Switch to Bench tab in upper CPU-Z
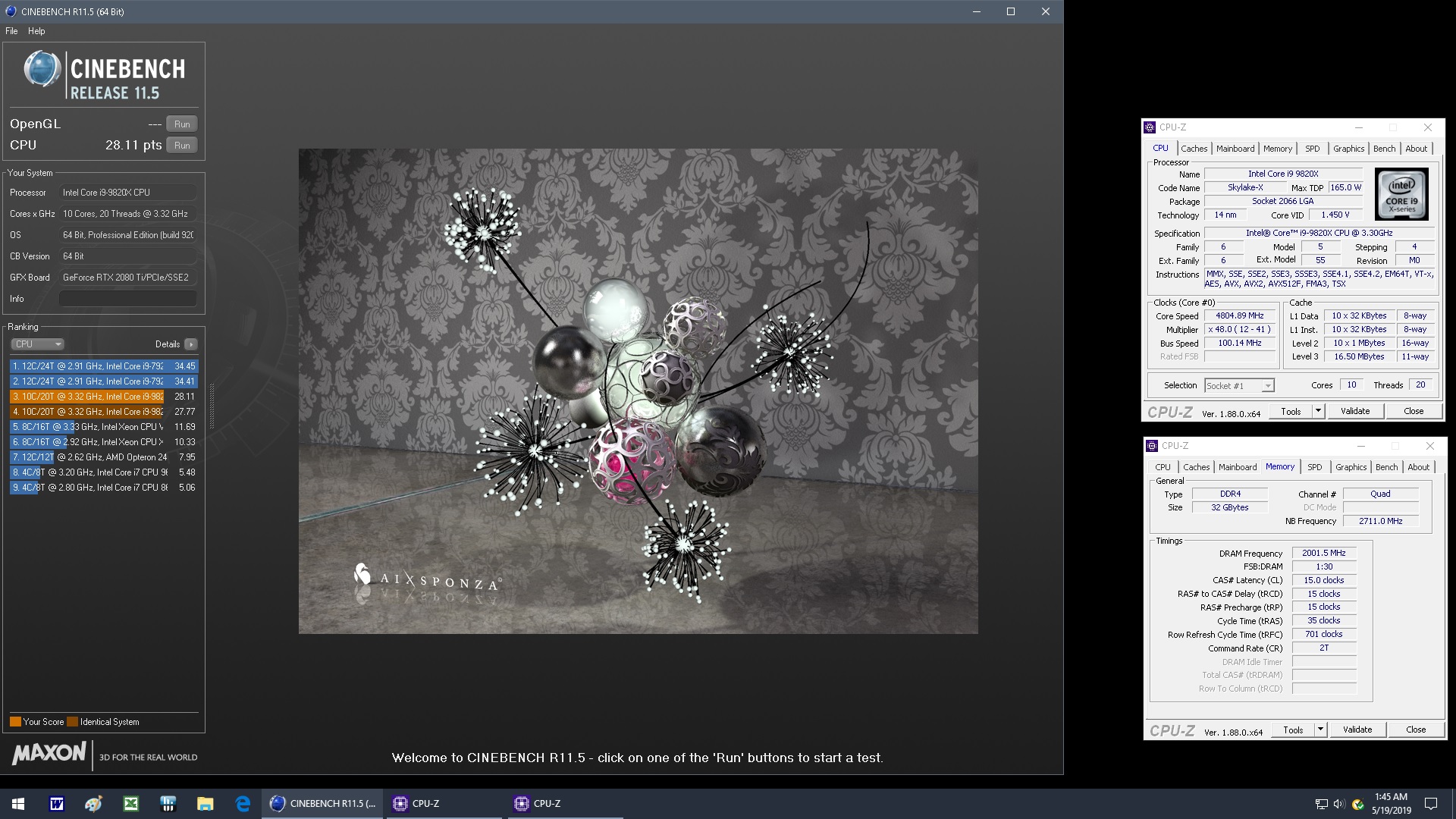 [x=1384, y=149]
